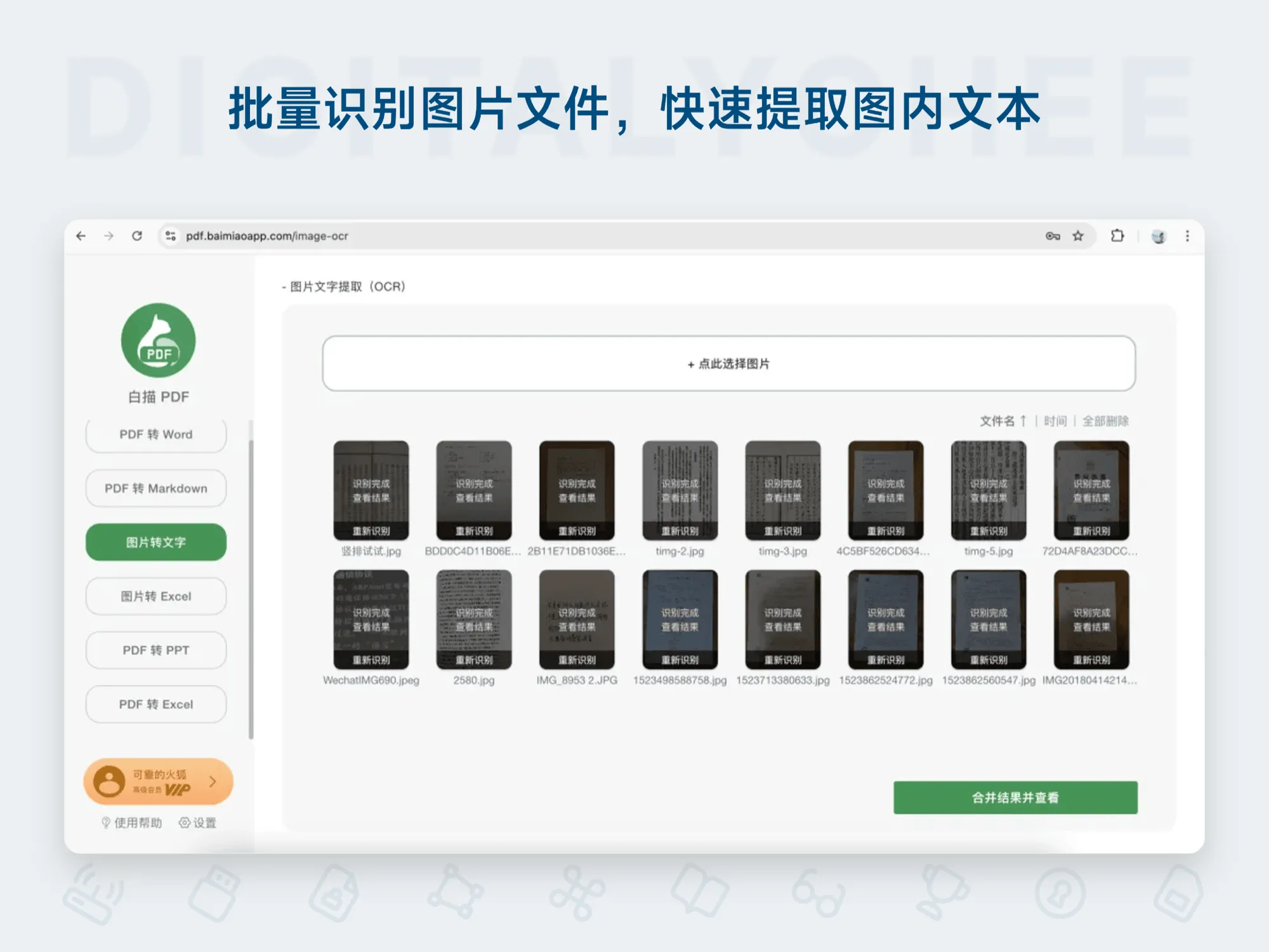Screen dimensions: 1269x952
Task: Click the 合并结果并查看 green button
Action: [x=1015, y=799]
